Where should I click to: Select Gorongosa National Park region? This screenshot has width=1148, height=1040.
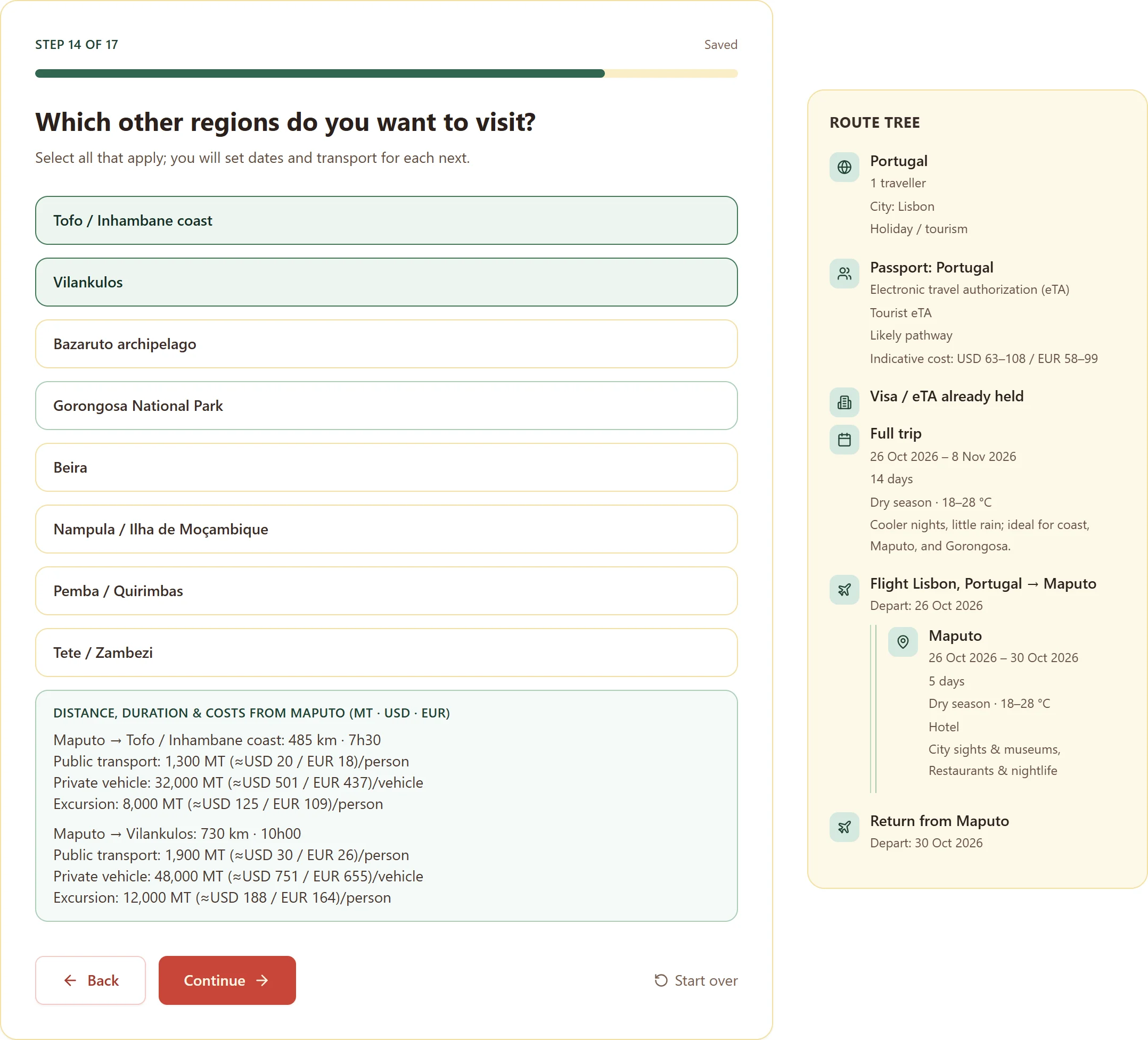pos(386,406)
